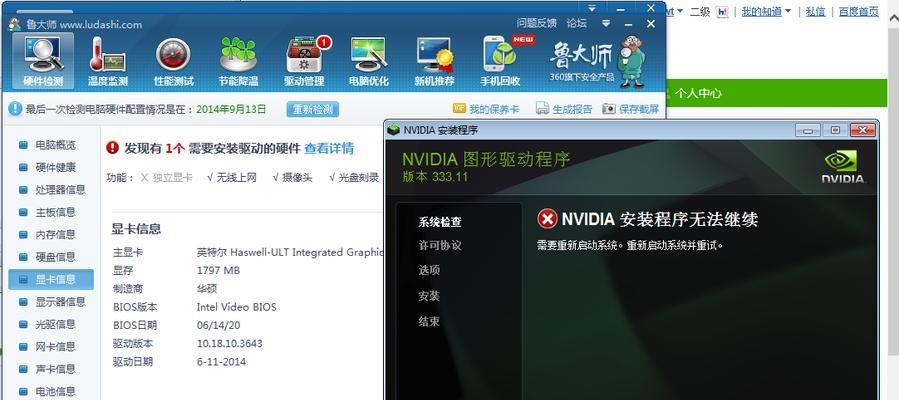Click the driver date 6-11-2014
Screen dimensions: 899x400
click(221, 362)
